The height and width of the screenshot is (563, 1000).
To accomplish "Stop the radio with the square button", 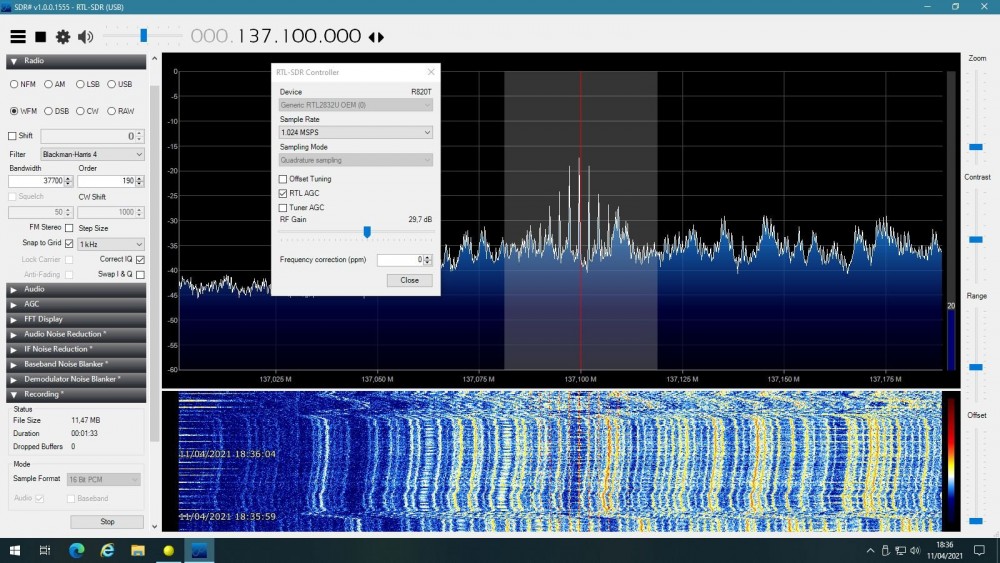I will (40, 37).
